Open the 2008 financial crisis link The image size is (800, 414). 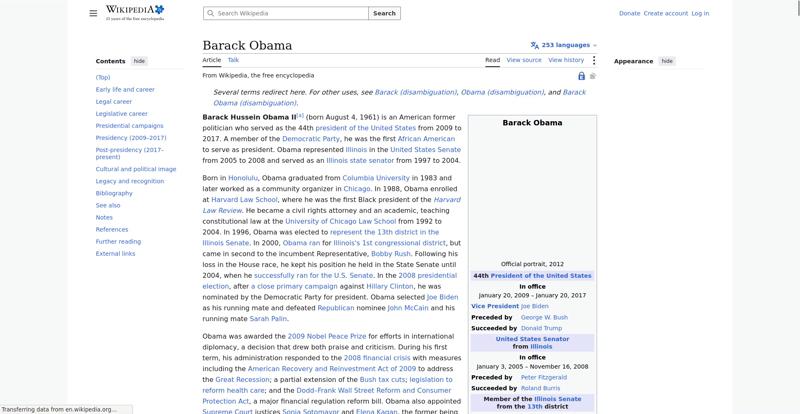(377, 358)
